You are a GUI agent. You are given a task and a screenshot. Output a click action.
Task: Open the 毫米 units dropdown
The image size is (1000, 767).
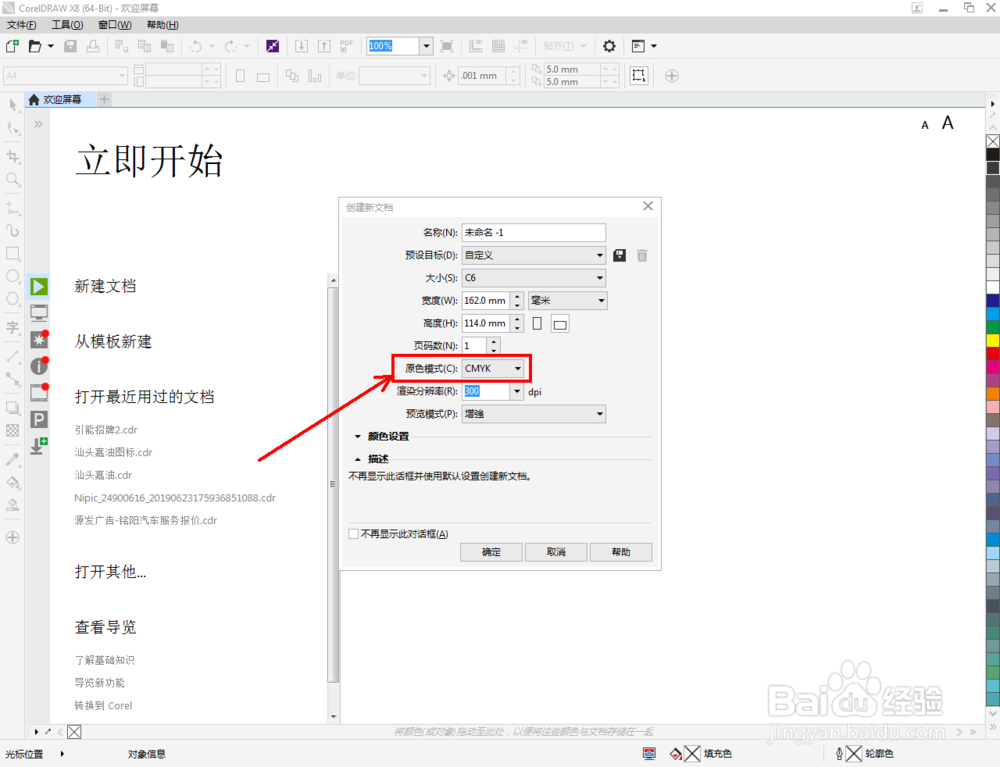pos(568,300)
